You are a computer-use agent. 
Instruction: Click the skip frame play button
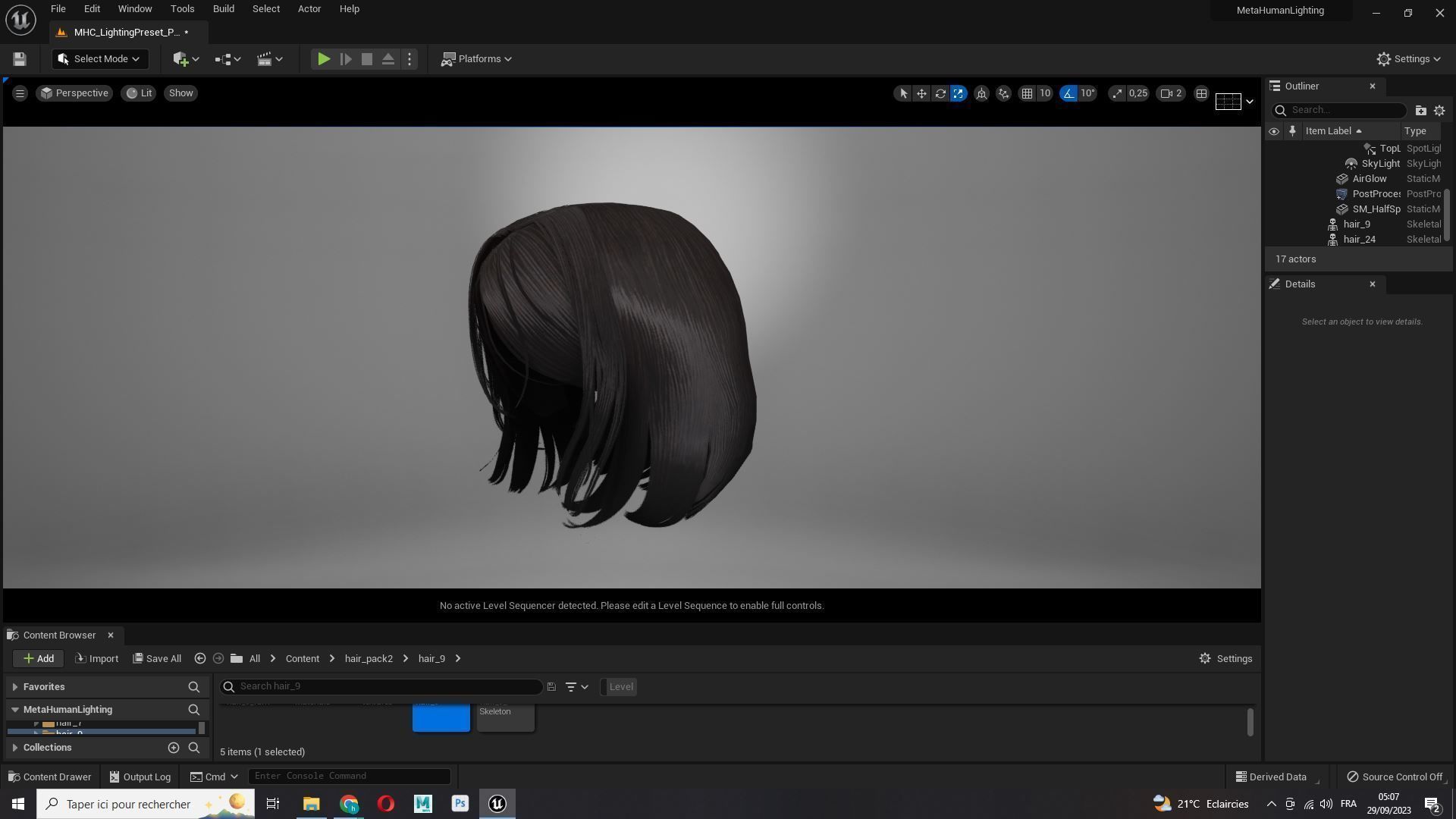pos(346,59)
